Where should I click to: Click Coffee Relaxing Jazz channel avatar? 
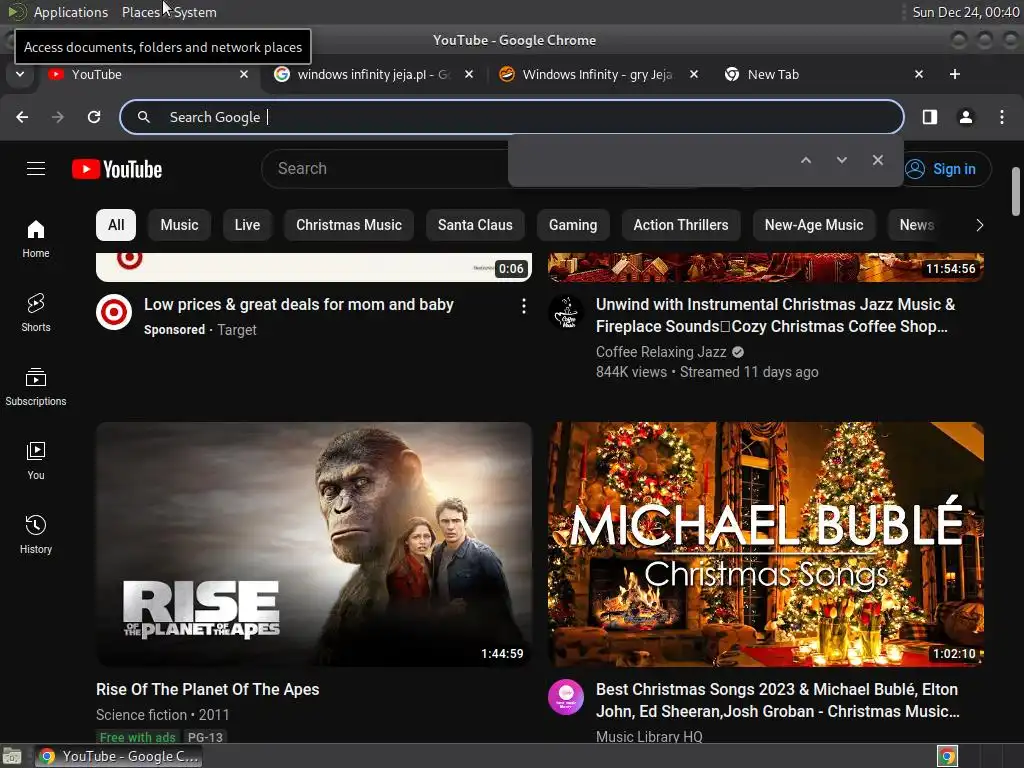pyautogui.click(x=566, y=312)
